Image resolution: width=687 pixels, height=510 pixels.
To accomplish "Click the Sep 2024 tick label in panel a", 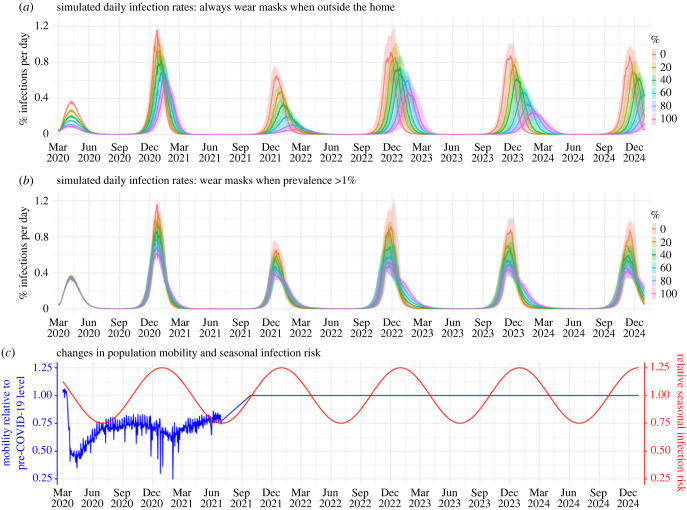I will click(604, 152).
